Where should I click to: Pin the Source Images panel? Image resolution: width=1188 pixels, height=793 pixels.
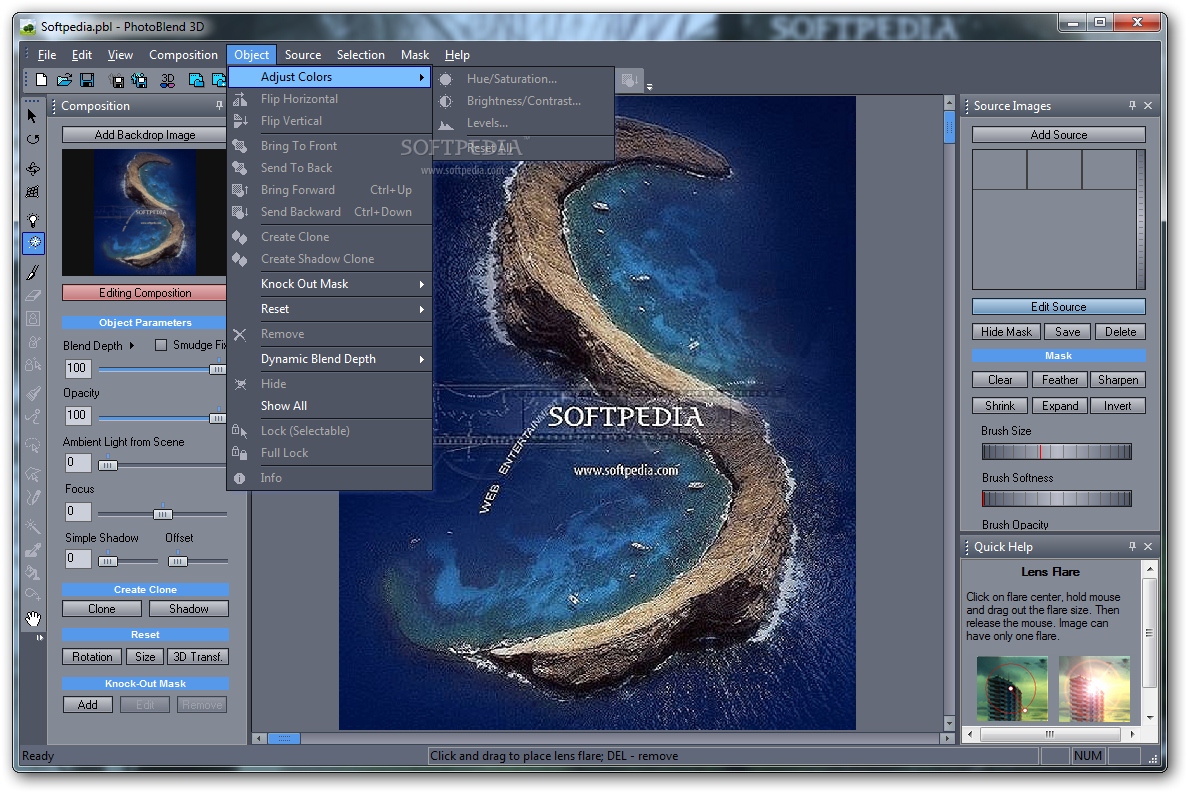[1132, 105]
